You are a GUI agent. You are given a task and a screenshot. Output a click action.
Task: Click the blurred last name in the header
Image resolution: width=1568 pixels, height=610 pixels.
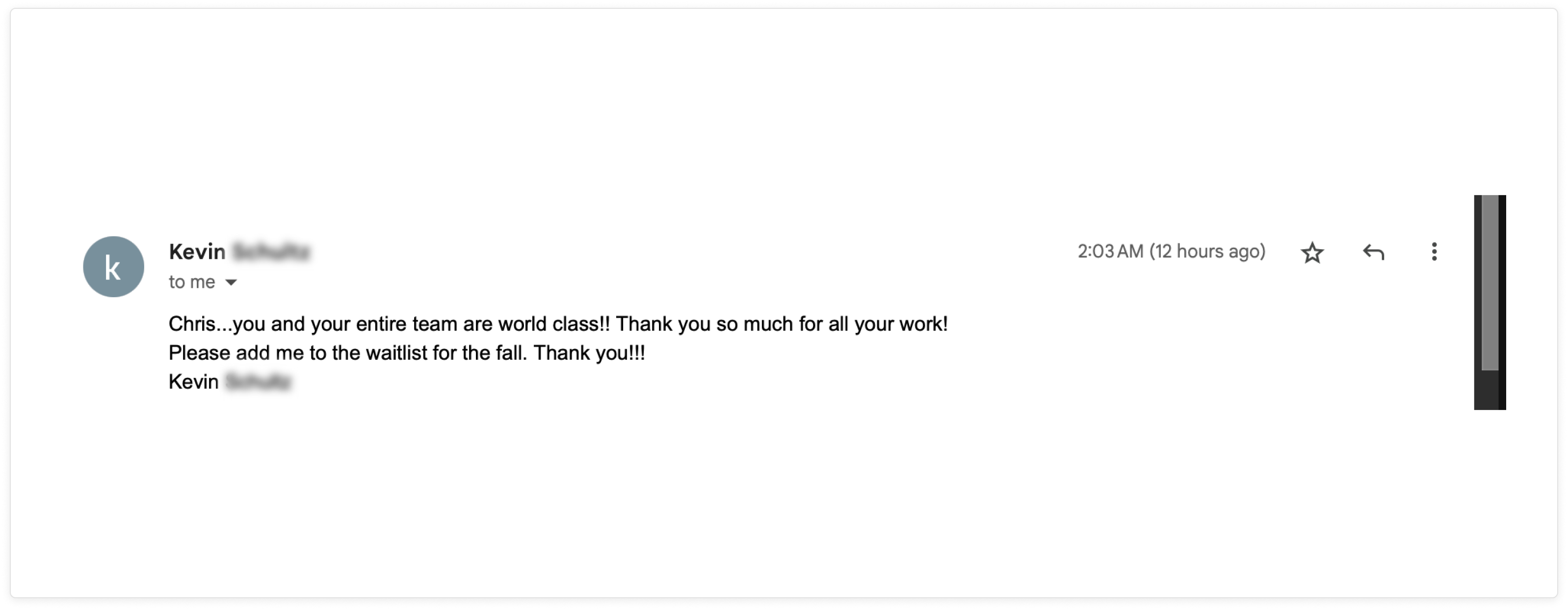coord(271,251)
